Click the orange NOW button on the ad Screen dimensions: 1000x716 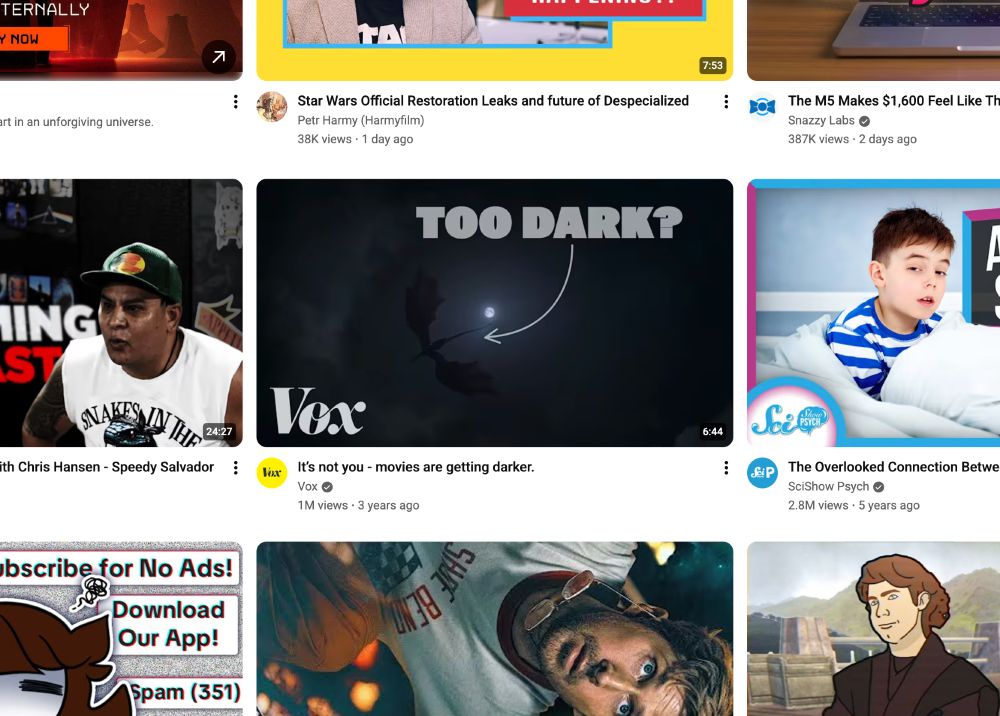point(34,39)
